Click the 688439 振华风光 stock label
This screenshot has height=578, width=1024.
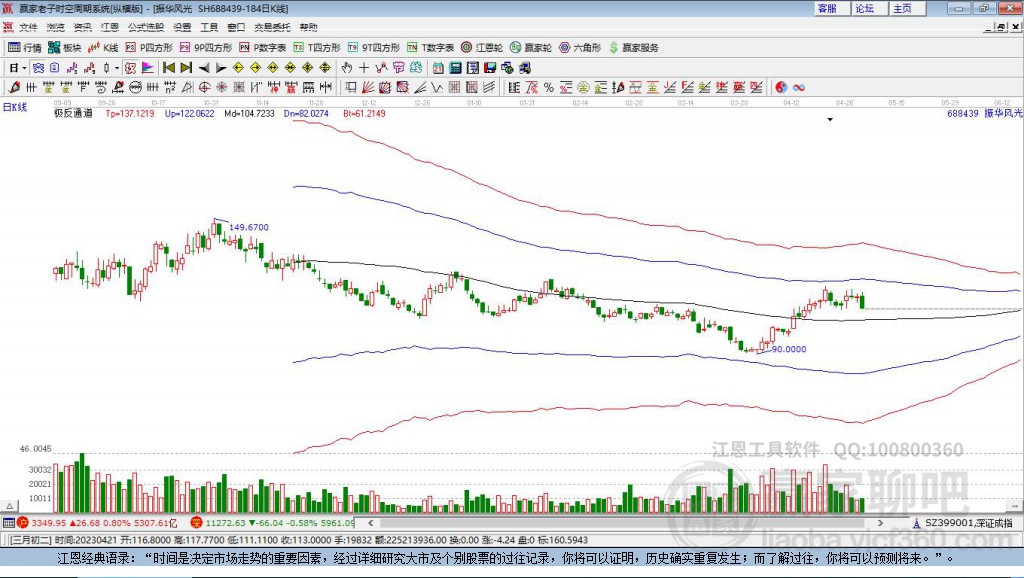[x=985, y=113]
